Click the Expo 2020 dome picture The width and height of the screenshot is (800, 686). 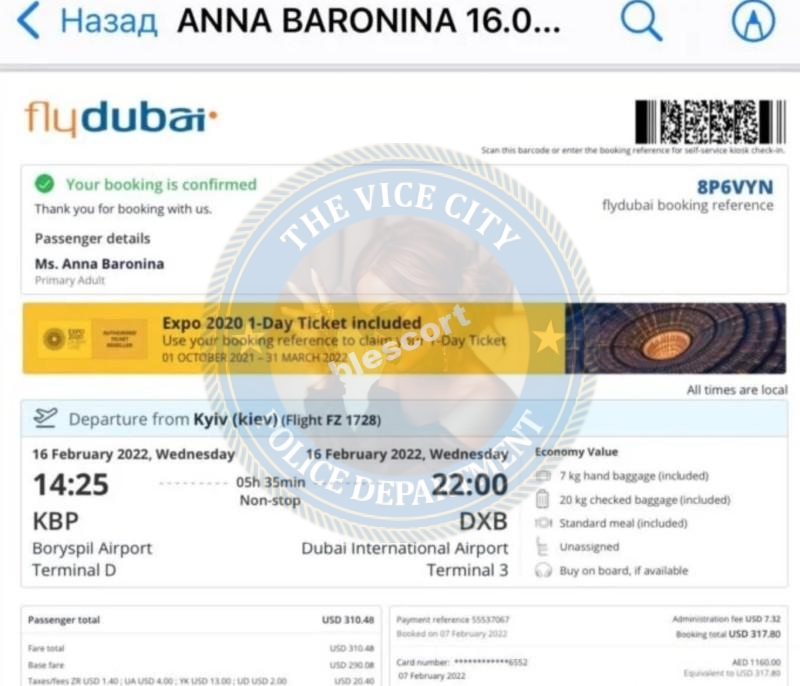(676, 338)
